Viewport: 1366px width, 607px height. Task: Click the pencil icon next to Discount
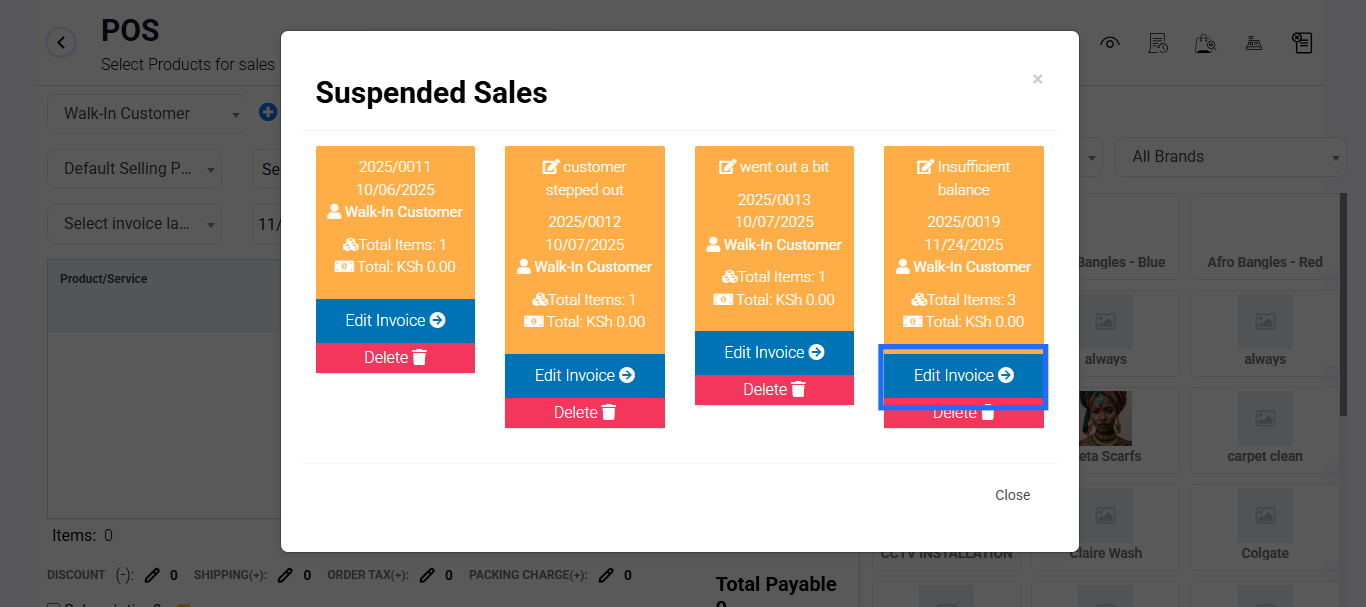point(152,575)
